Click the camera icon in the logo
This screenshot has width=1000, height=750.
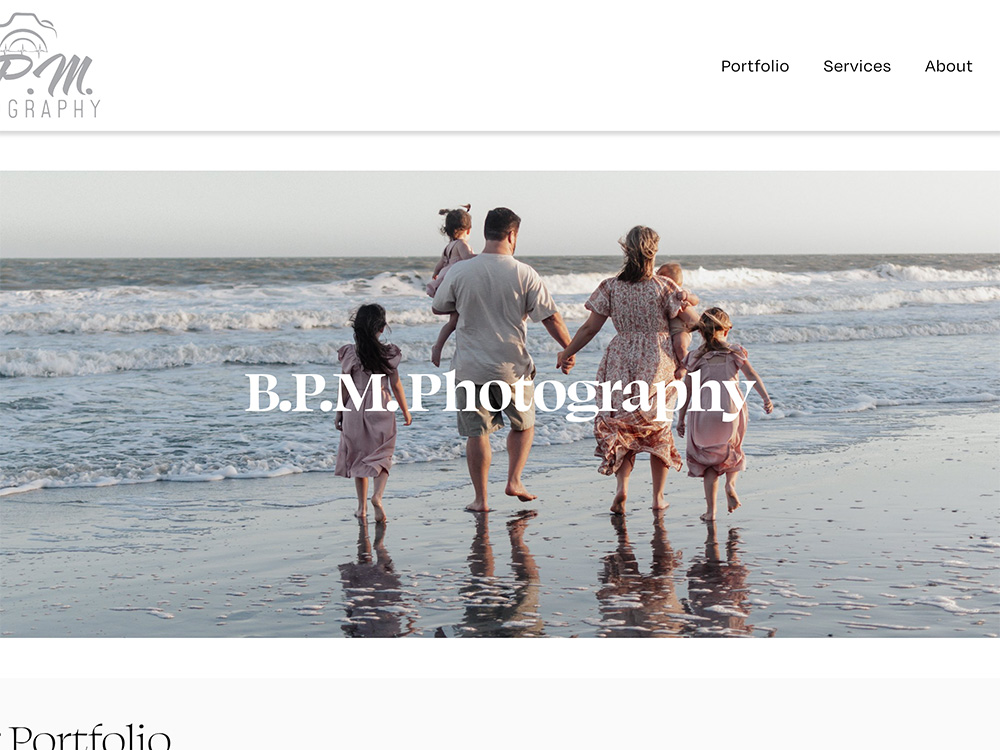[27, 33]
